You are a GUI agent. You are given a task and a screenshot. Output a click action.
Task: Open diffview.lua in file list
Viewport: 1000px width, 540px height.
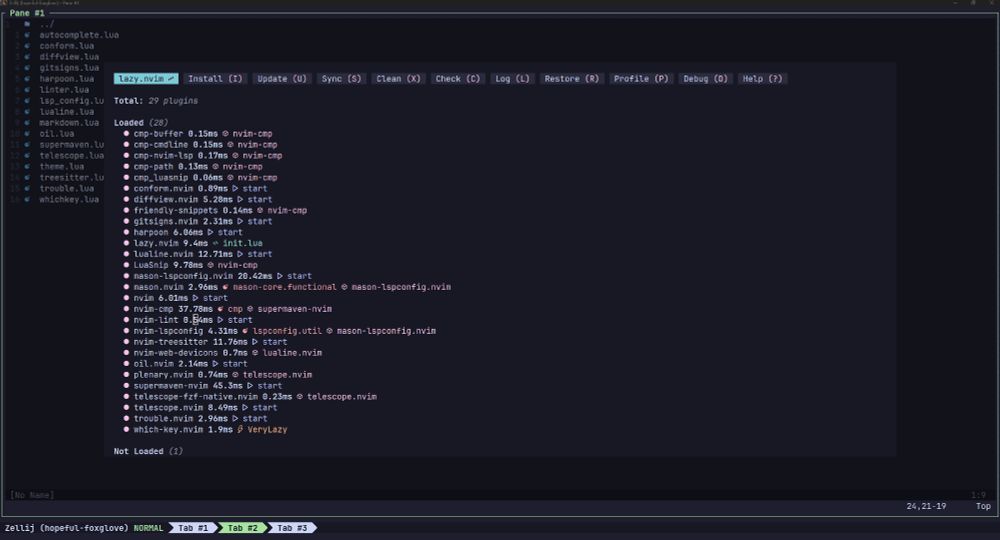69,57
